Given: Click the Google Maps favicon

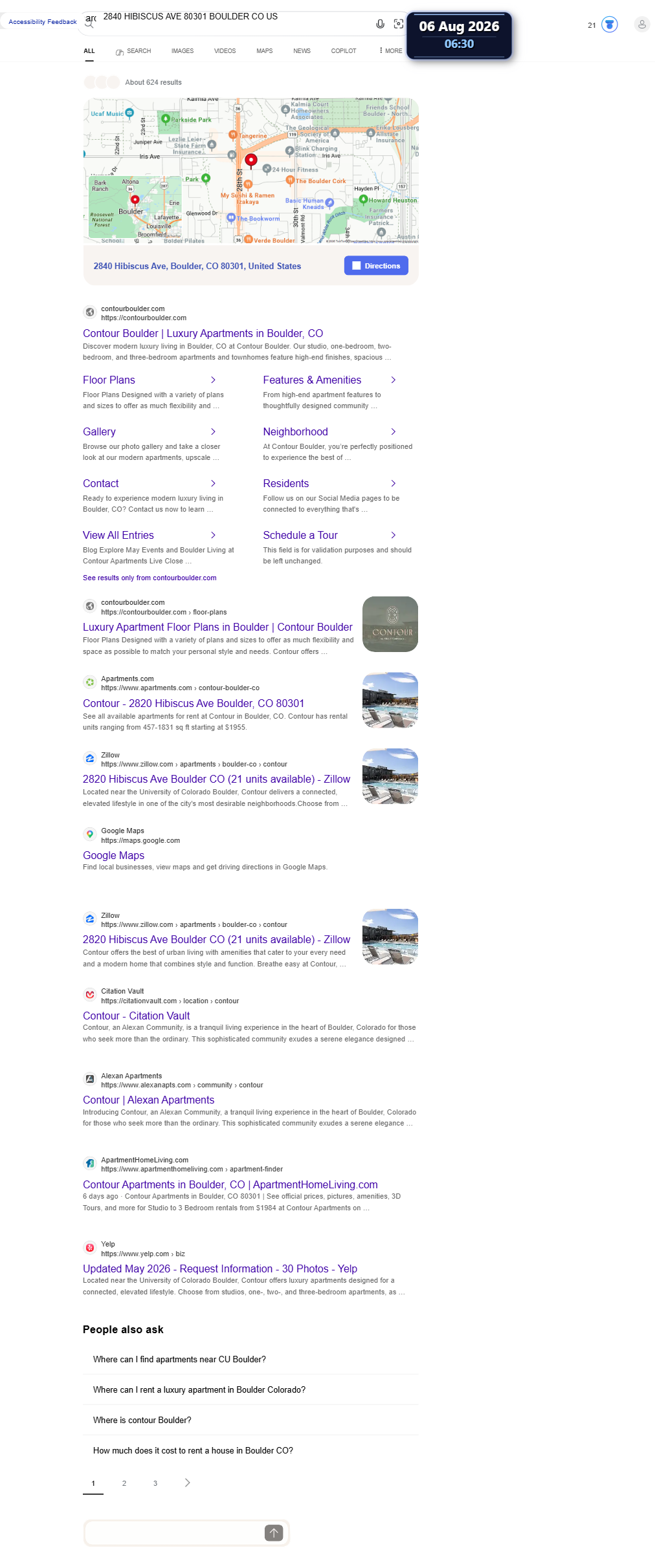Looking at the screenshot, I should (x=90, y=834).
